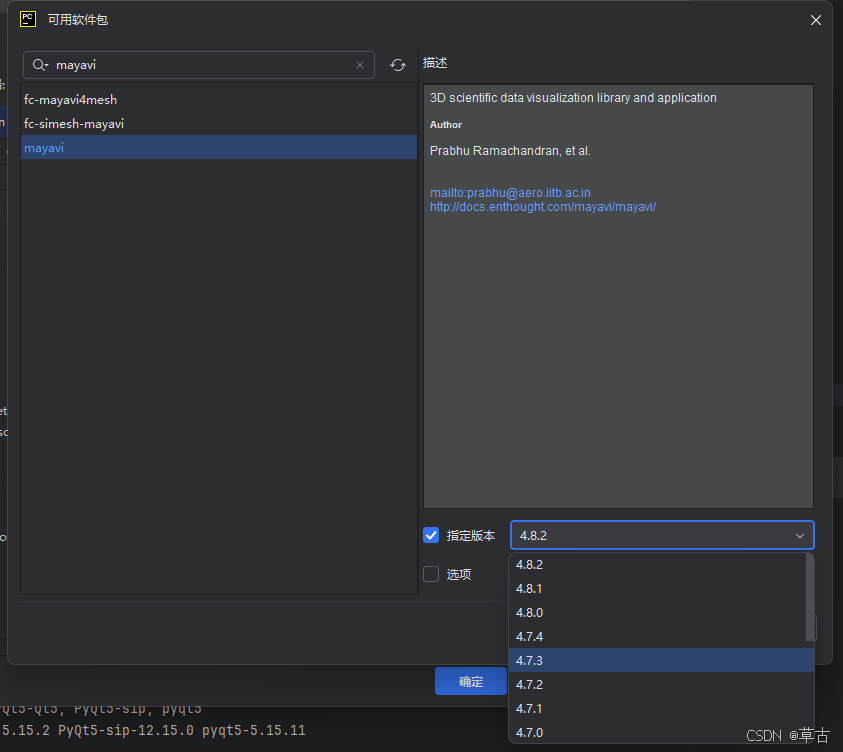This screenshot has width=843, height=752.
Task: Open the search options magnifier dropdown icon
Action: pos(46,64)
